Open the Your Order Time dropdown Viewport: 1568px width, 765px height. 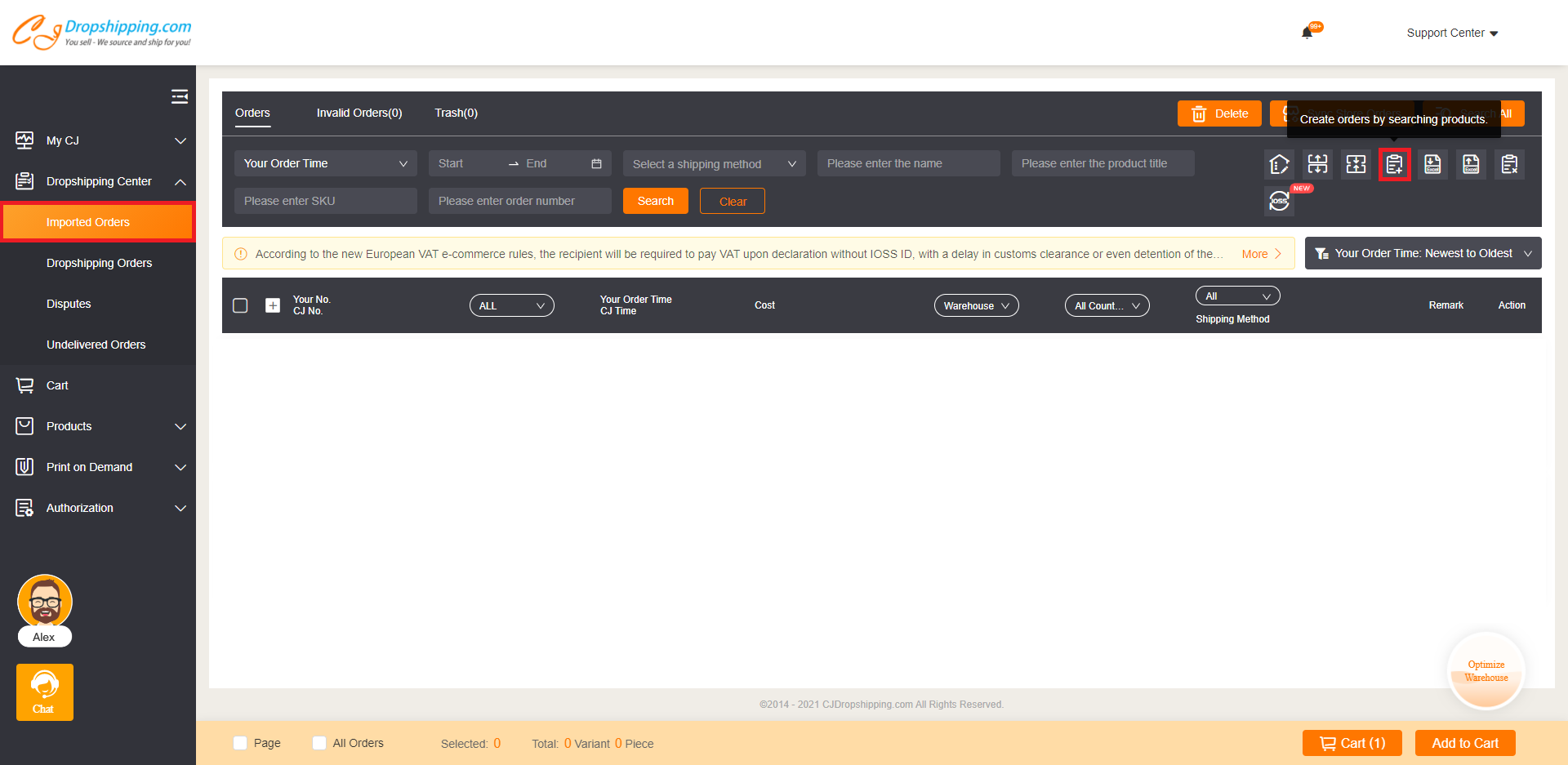pos(325,163)
